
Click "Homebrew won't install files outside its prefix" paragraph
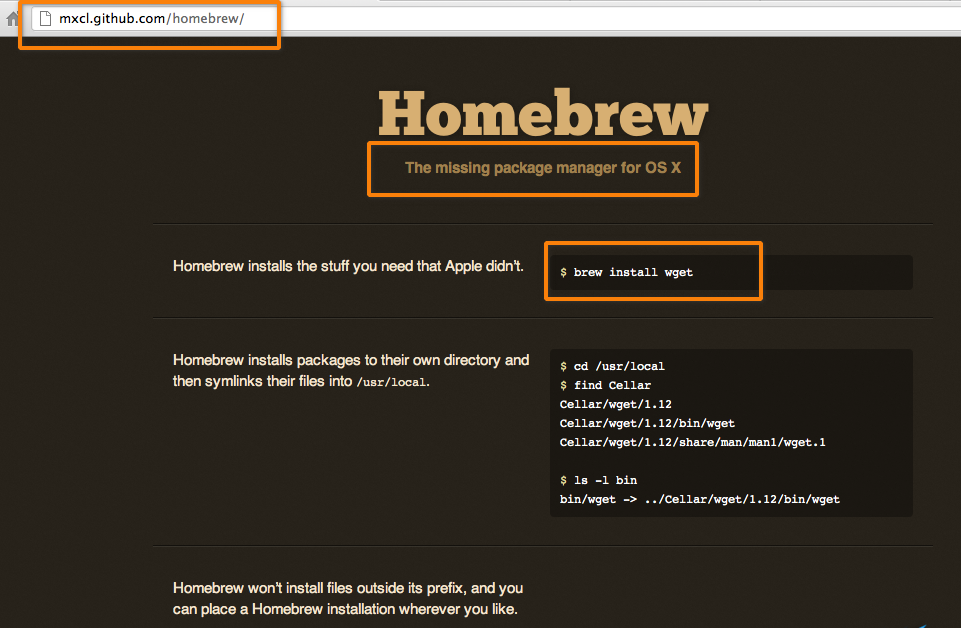tap(348, 599)
